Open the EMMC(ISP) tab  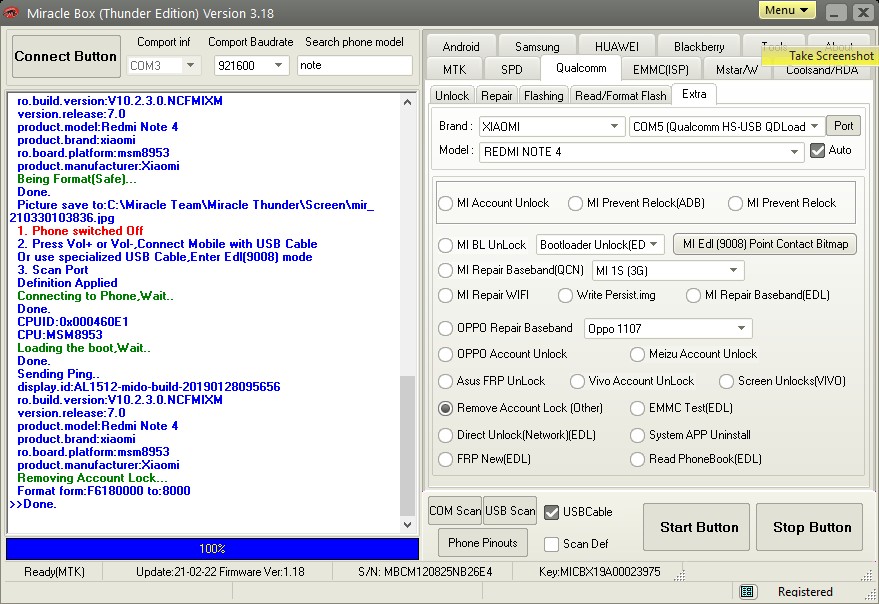660,70
